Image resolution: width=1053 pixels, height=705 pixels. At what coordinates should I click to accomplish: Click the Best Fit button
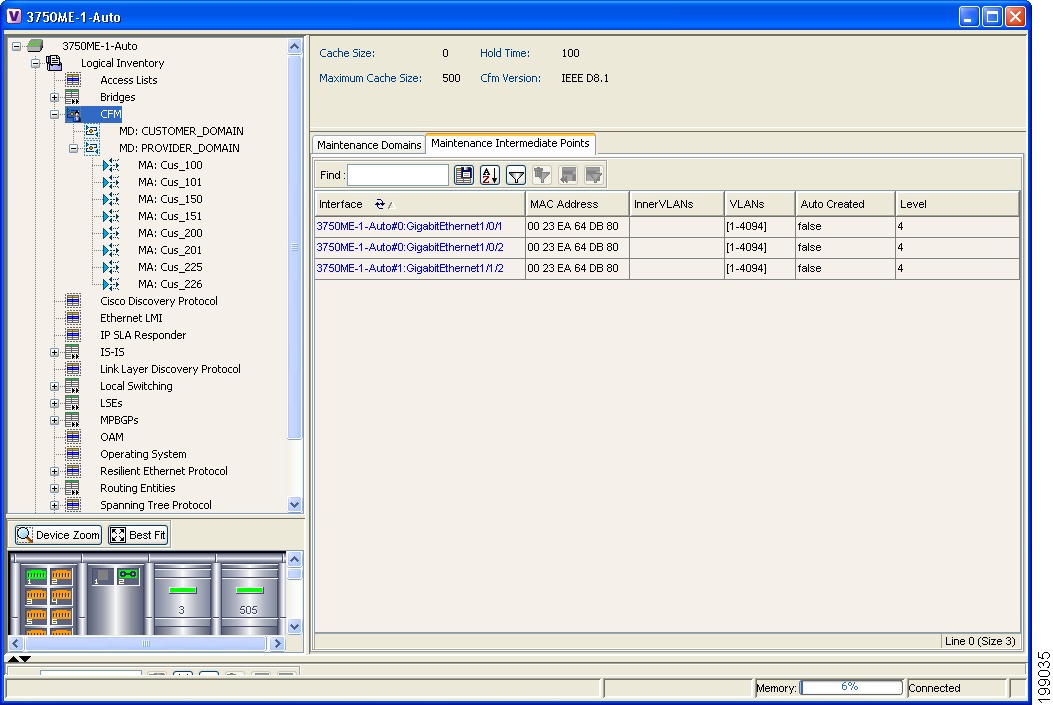pos(138,535)
